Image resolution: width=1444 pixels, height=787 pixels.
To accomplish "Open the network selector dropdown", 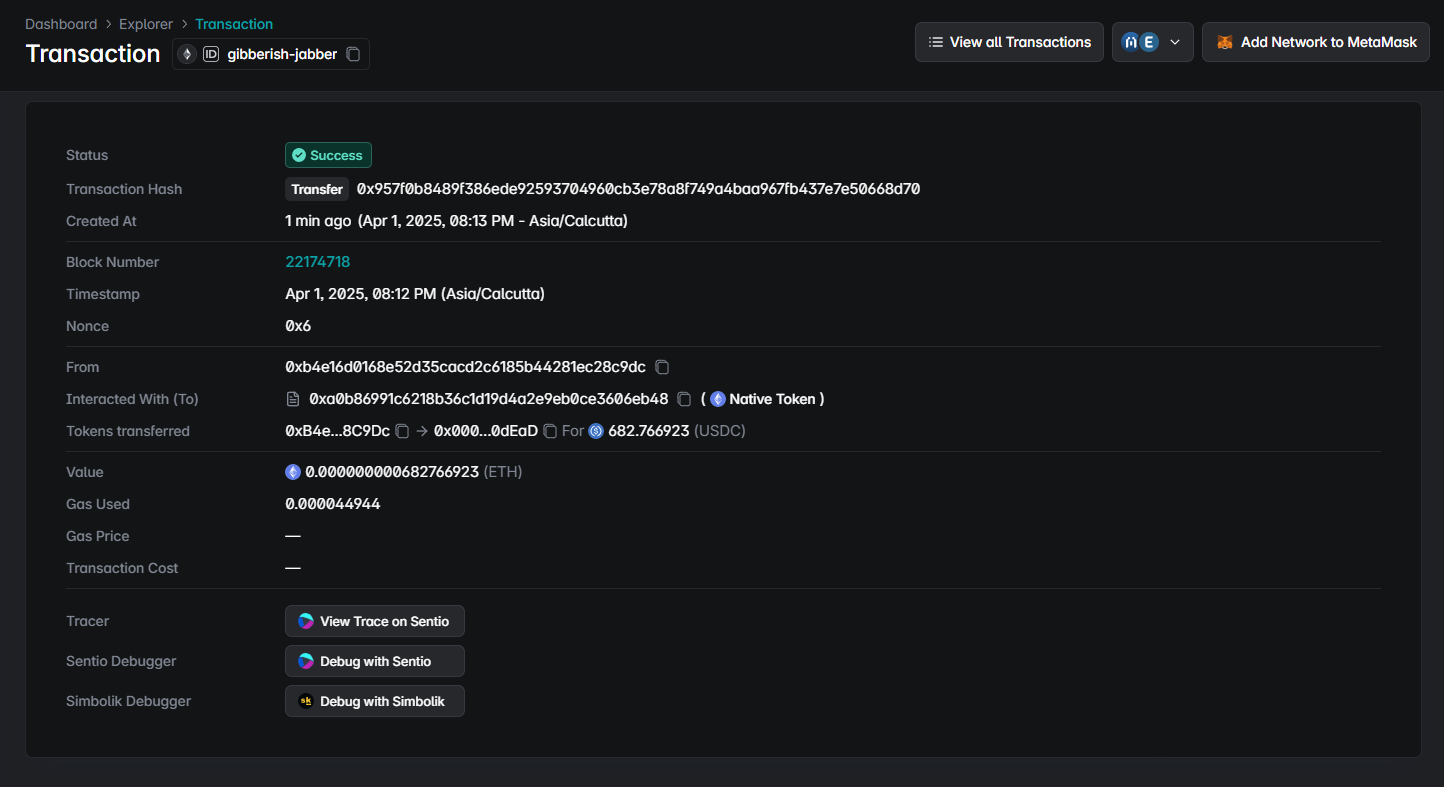I will tap(1152, 42).
